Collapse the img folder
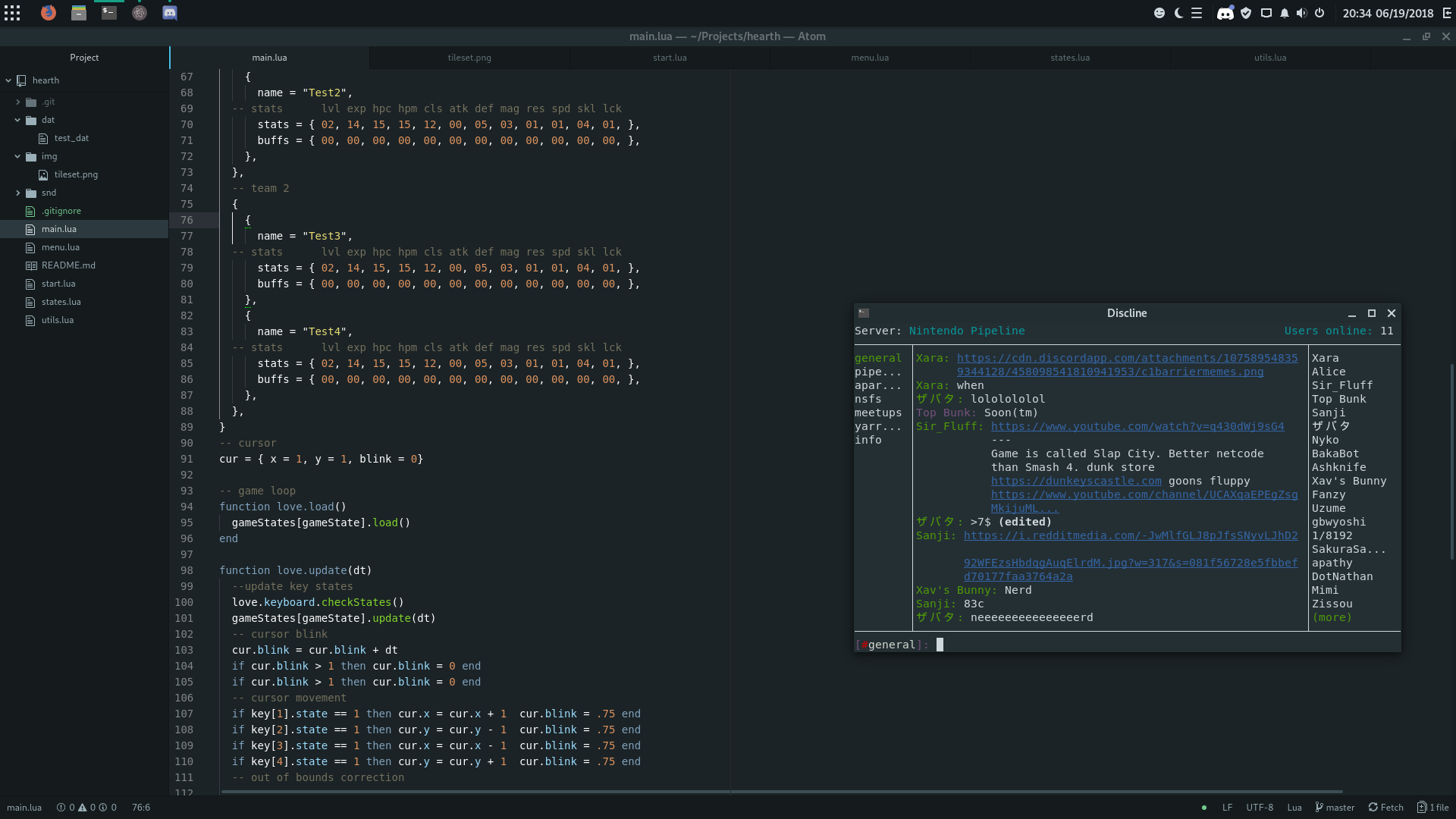 coord(17,156)
